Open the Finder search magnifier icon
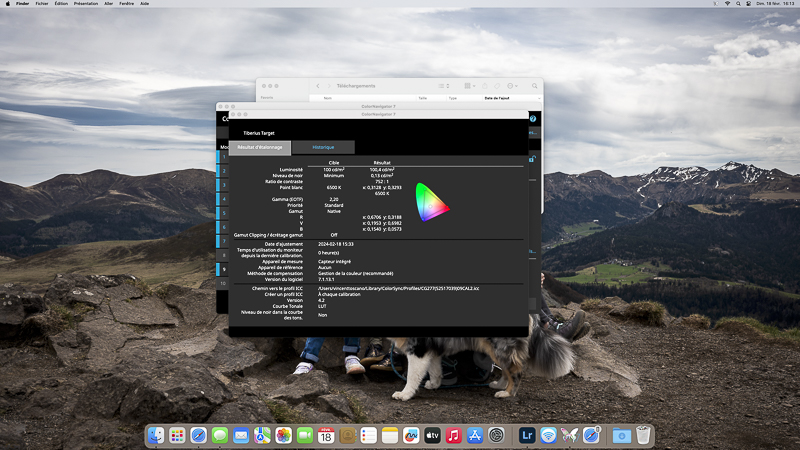 (535, 87)
